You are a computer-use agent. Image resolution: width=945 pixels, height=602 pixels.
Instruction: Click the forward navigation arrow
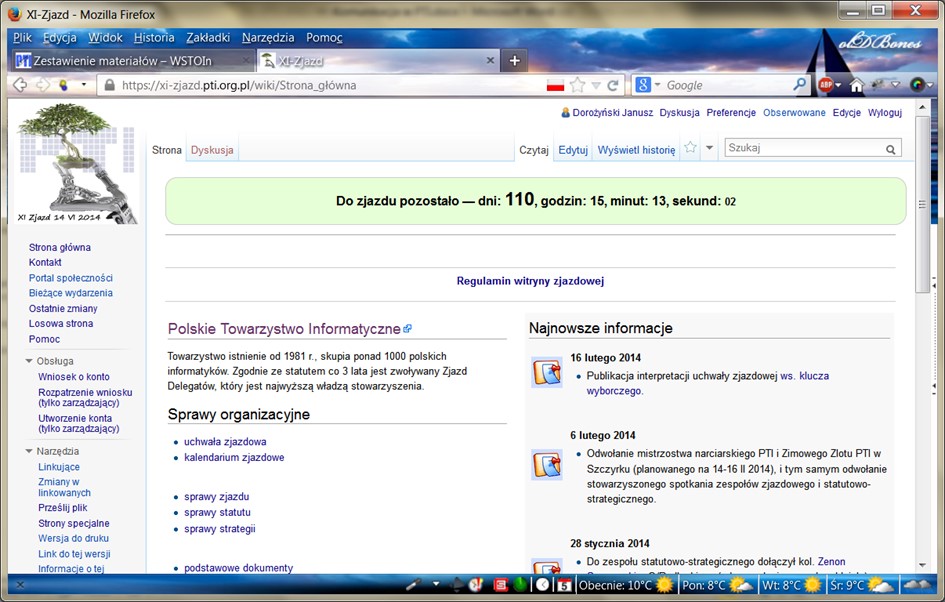[x=42, y=85]
